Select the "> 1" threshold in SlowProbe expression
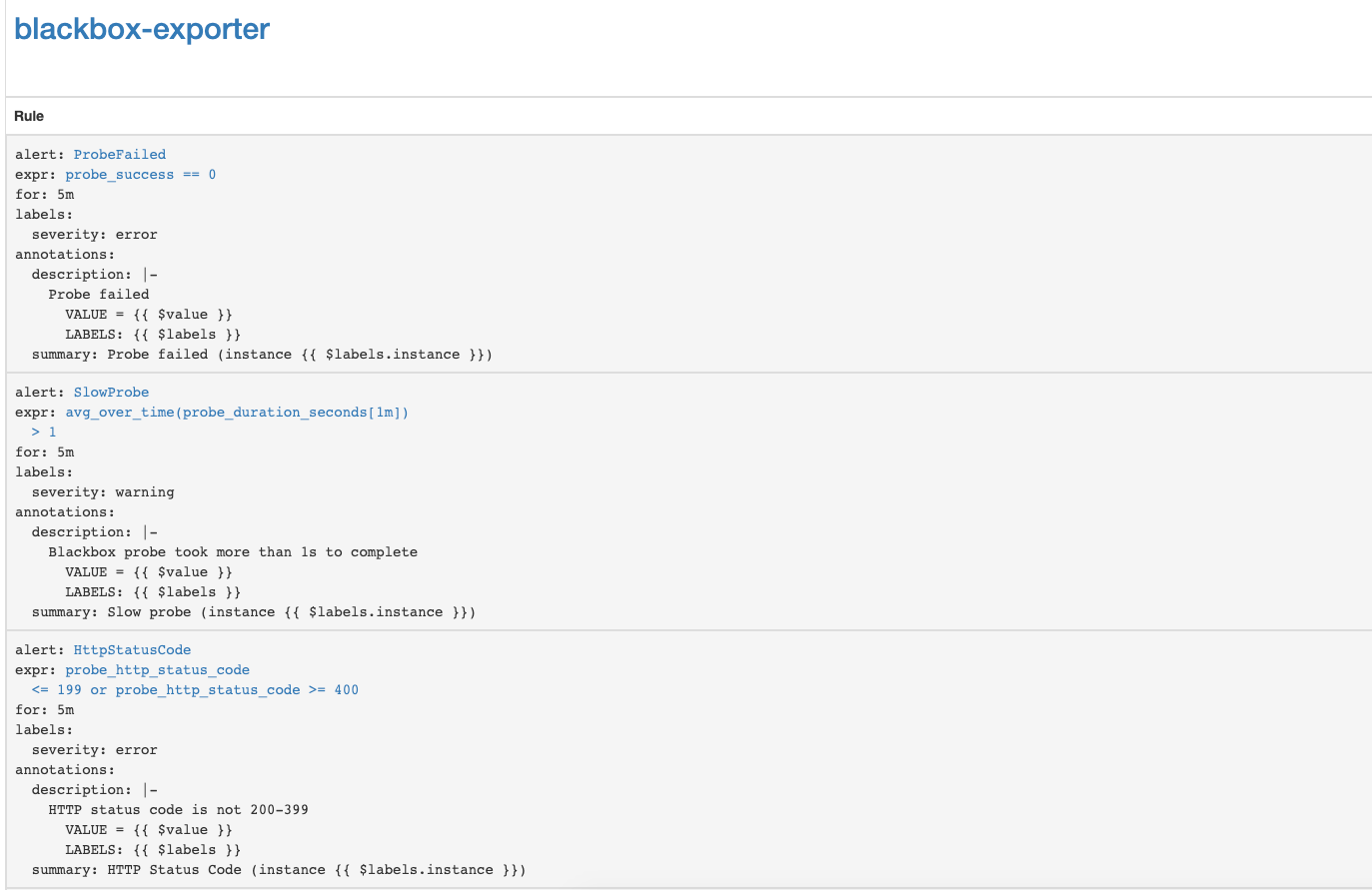The height and width of the screenshot is (890, 1372). tap(44, 432)
